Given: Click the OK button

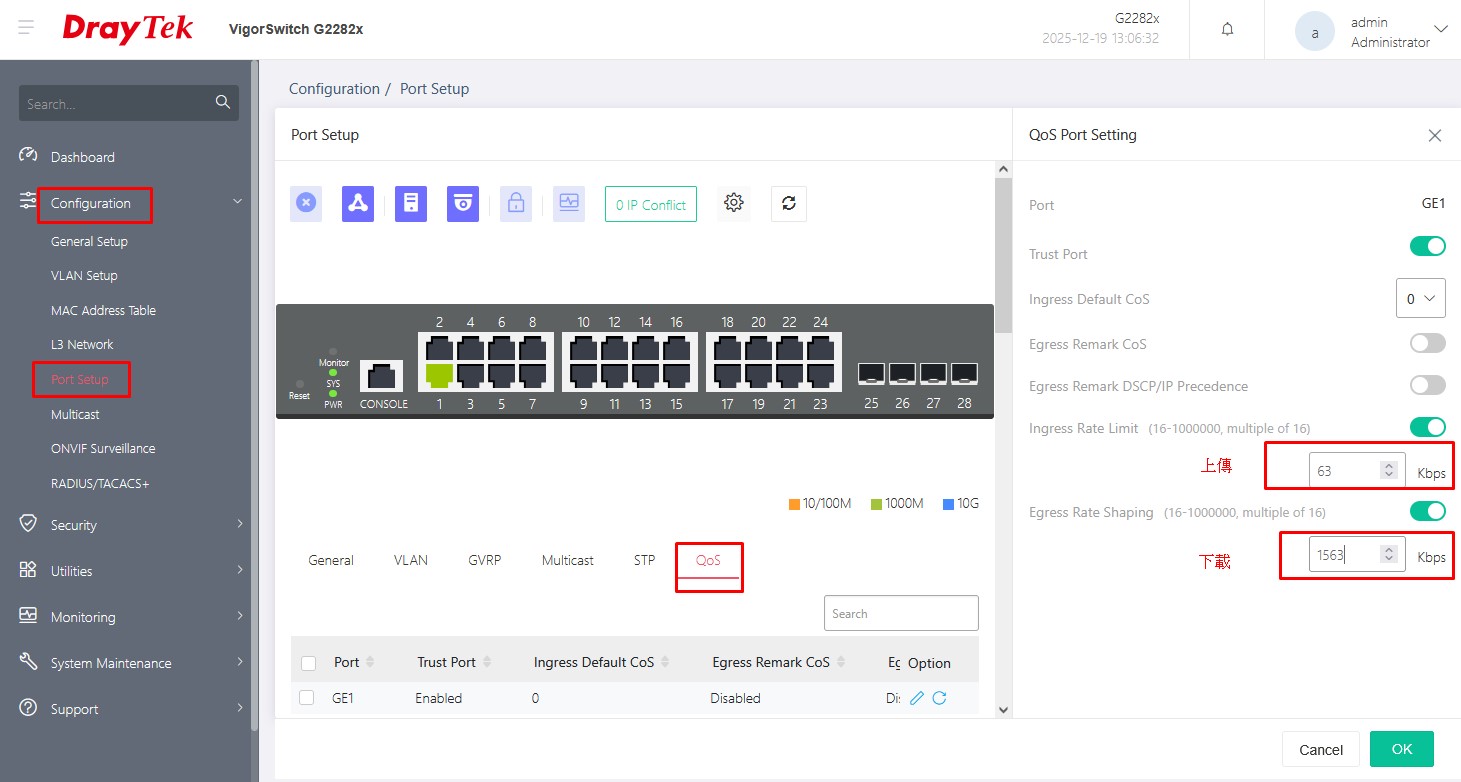Looking at the screenshot, I should coord(1401,749).
